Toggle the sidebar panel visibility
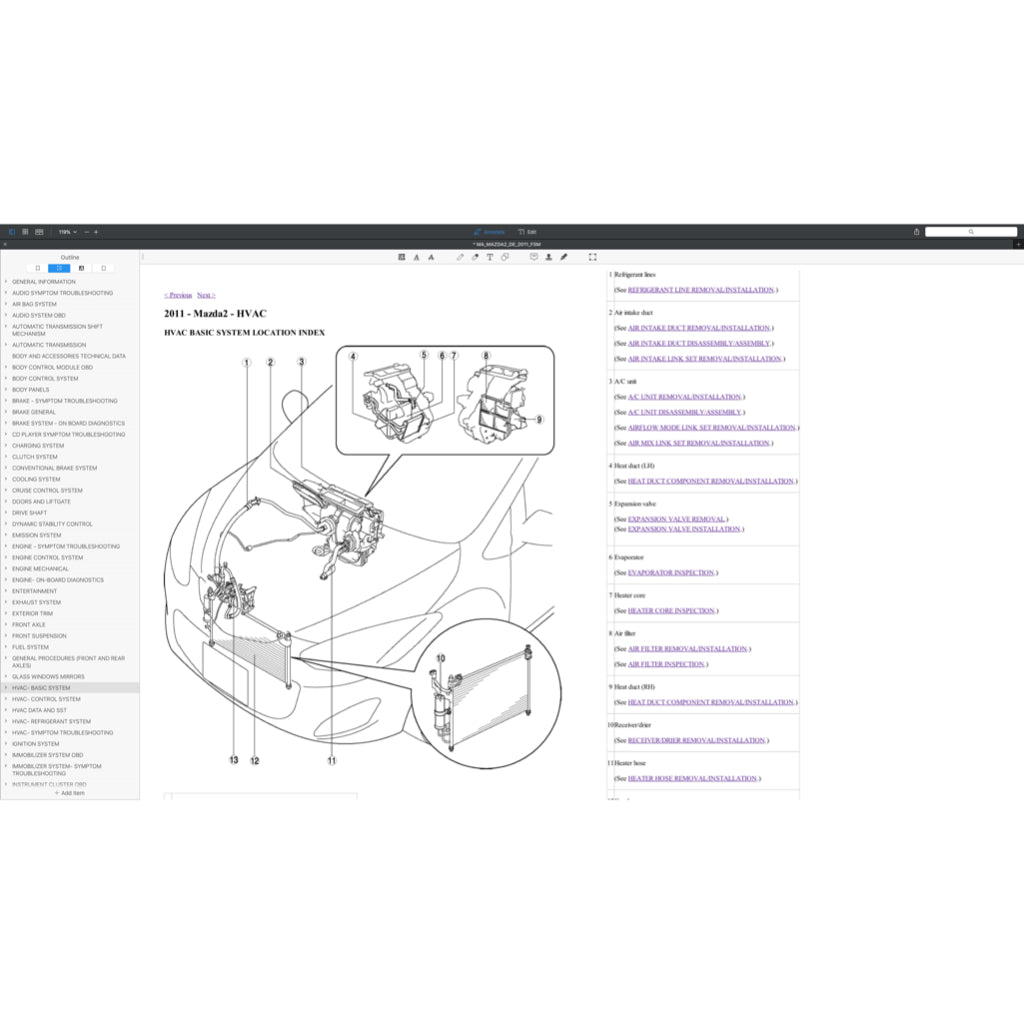This screenshot has width=1024, height=1024. (x=12, y=231)
